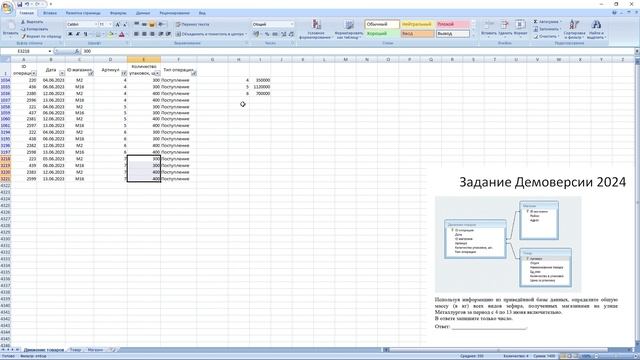Screen dimensions: 640x360
Task: Decrease decimal places
Action: coord(291,34)
